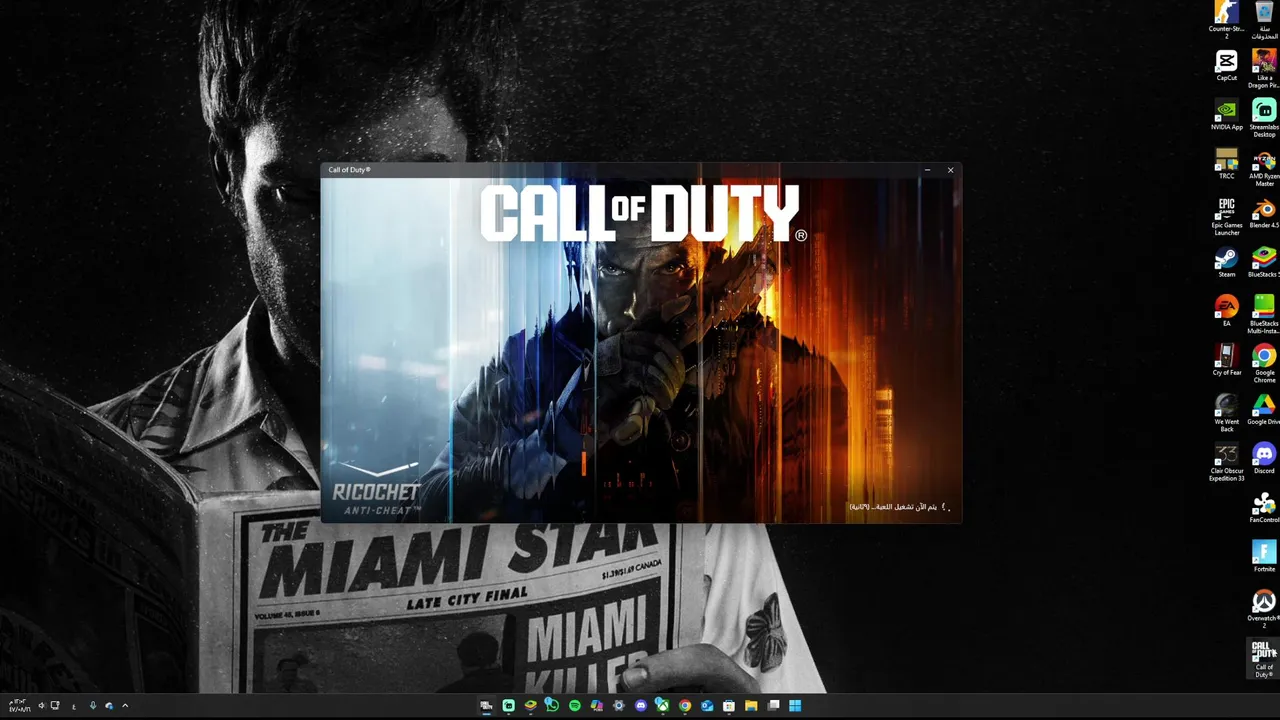The width and height of the screenshot is (1280, 720).
Task: Select BlueStacks Multi-Instance shortcut
Action: (x=1264, y=313)
